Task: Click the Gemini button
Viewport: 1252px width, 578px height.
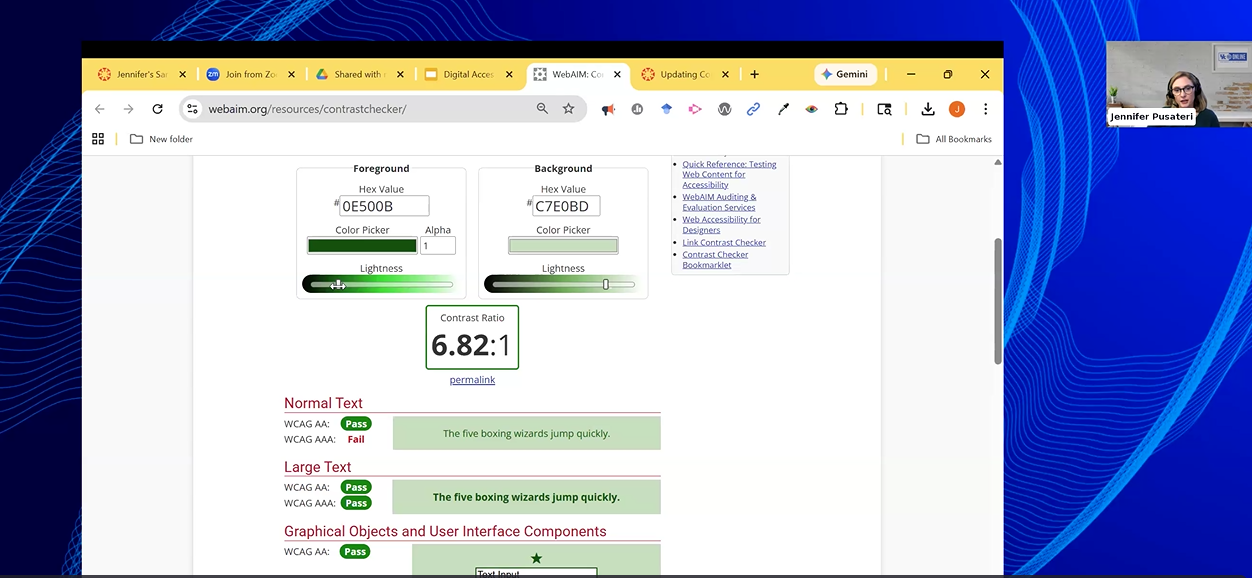Action: point(845,74)
